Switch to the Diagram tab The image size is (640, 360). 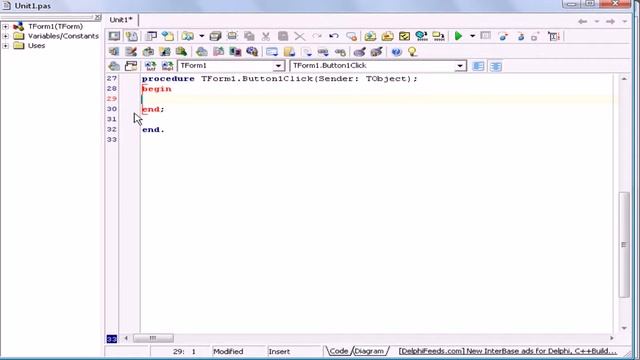tap(369, 351)
